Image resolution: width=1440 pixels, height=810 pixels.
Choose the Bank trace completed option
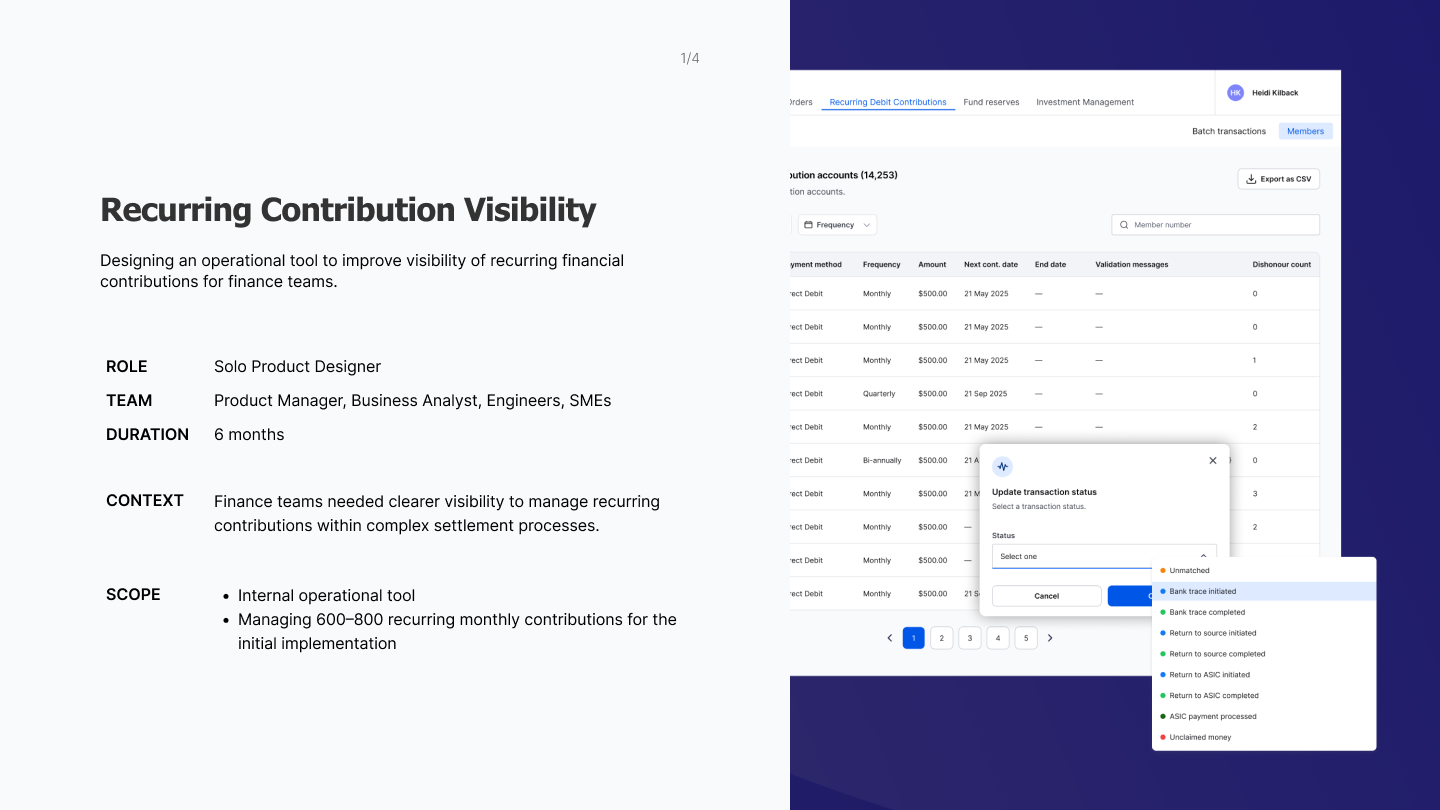pyautogui.click(x=1264, y=612)
